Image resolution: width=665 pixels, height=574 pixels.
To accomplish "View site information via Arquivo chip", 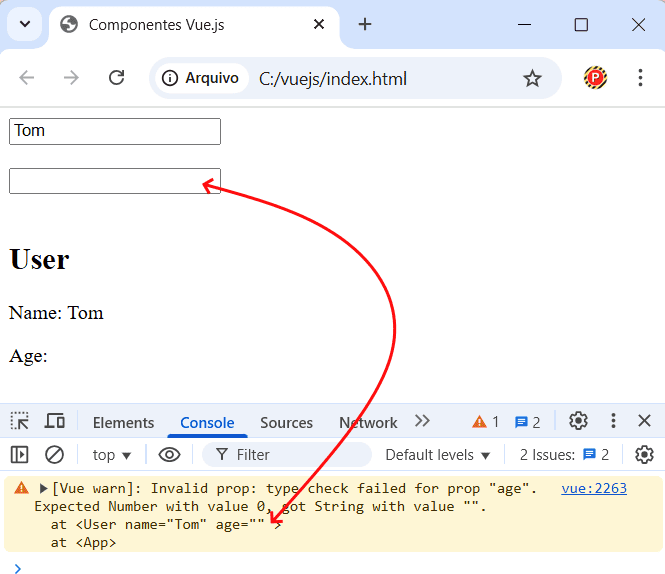I will click(x=201, y=78).
